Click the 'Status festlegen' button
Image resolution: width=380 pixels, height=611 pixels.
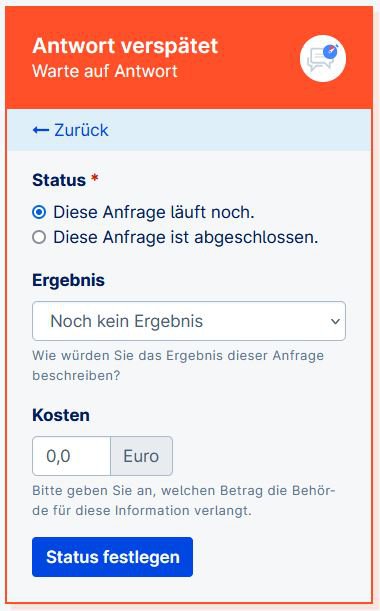112,557
